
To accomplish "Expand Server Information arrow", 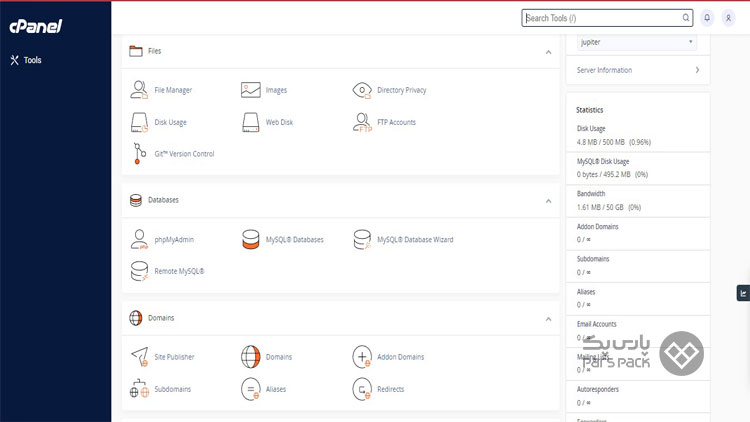I will pyautogui.click(x=697, y=70).
